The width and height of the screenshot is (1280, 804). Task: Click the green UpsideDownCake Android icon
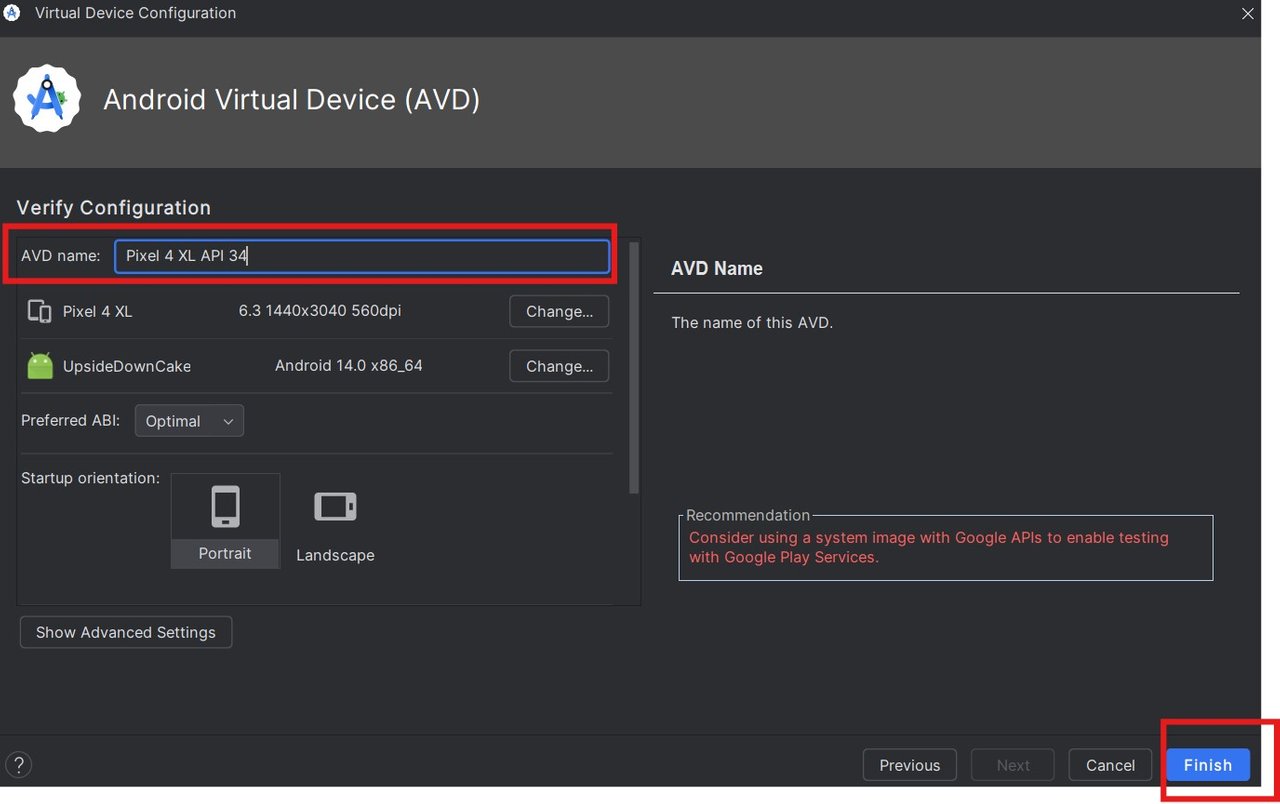[40, 366]
